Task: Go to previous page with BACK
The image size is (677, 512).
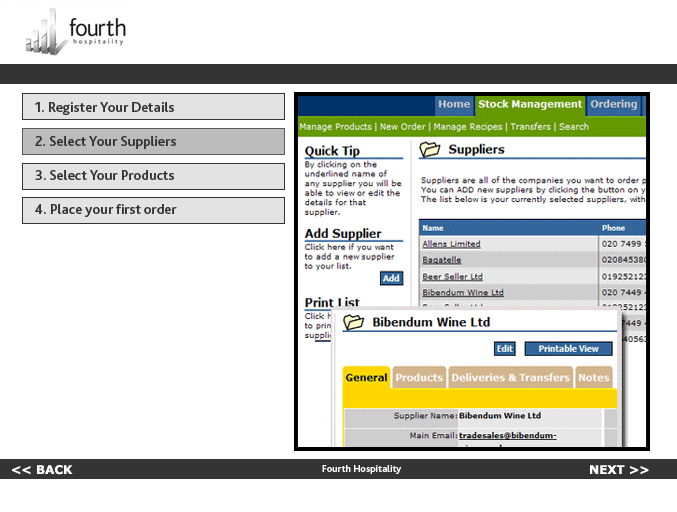Action: tap(42, 470)
